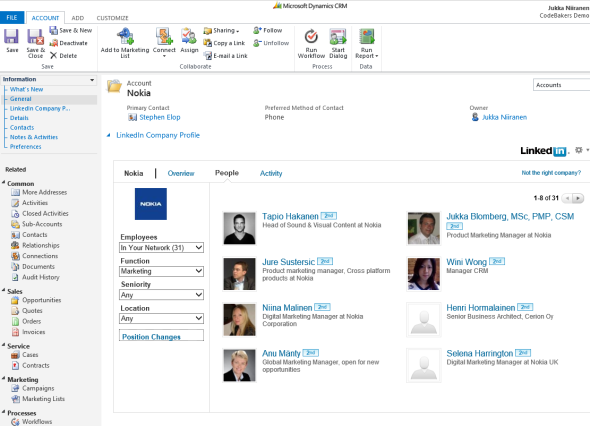Click Copy a Link

click(224, 43)
